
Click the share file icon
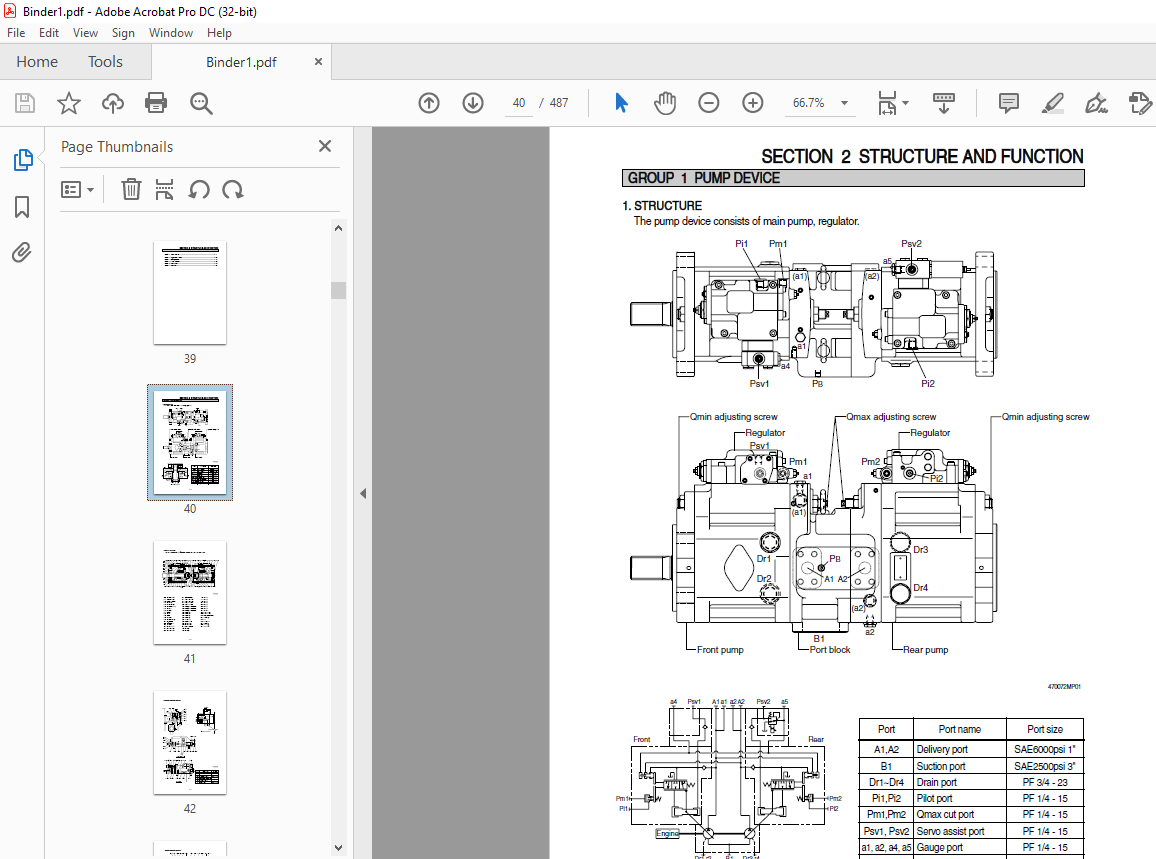pos(1140,103)
